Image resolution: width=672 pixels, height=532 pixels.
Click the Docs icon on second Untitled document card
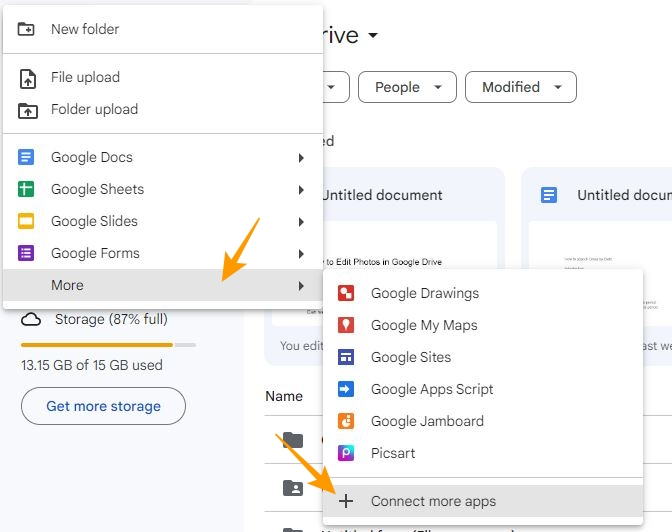point(549,195)
